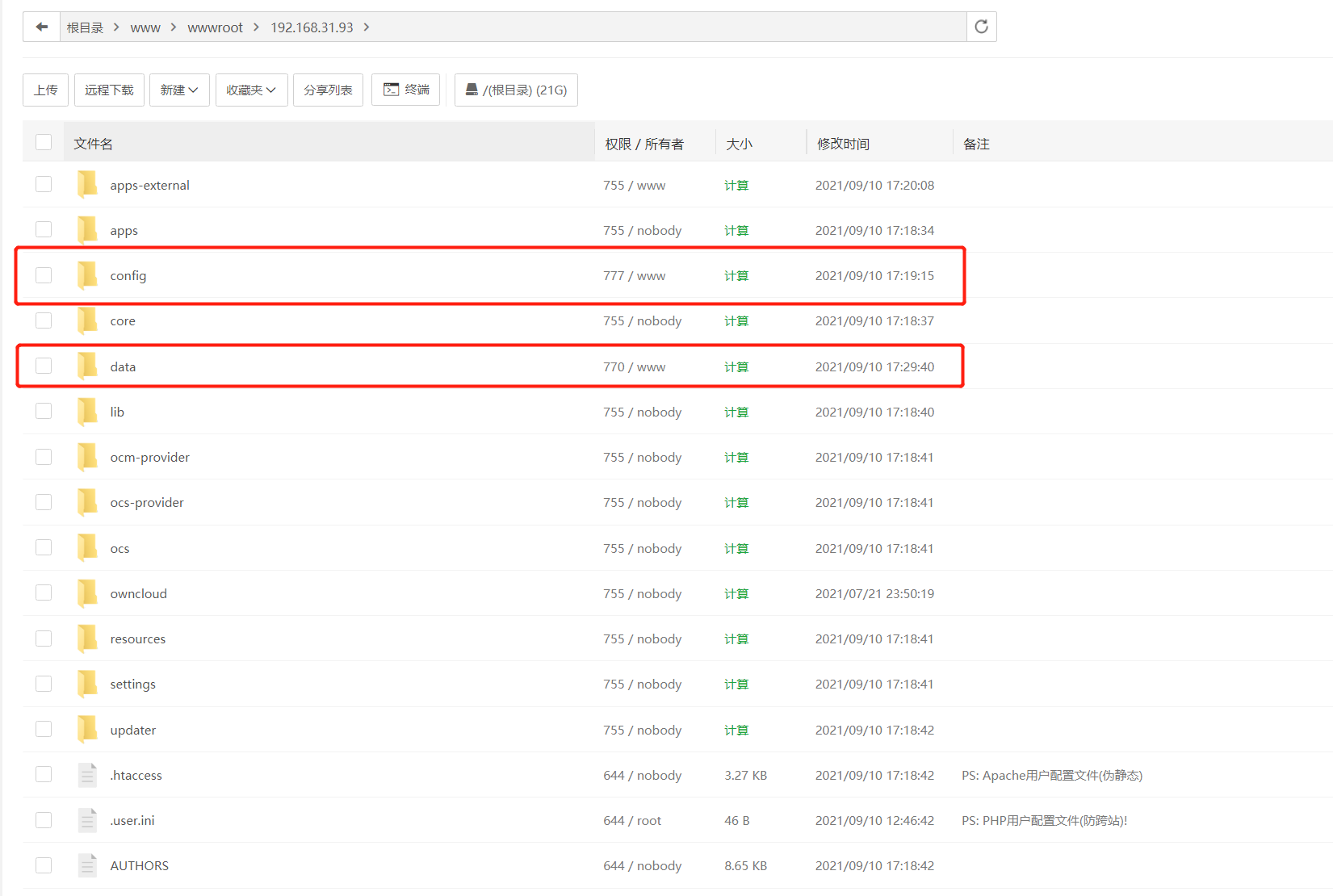Click the .user.ini file name
Image resolution: width=1333 pixels, height=896 pixels.
click(132, 820)
